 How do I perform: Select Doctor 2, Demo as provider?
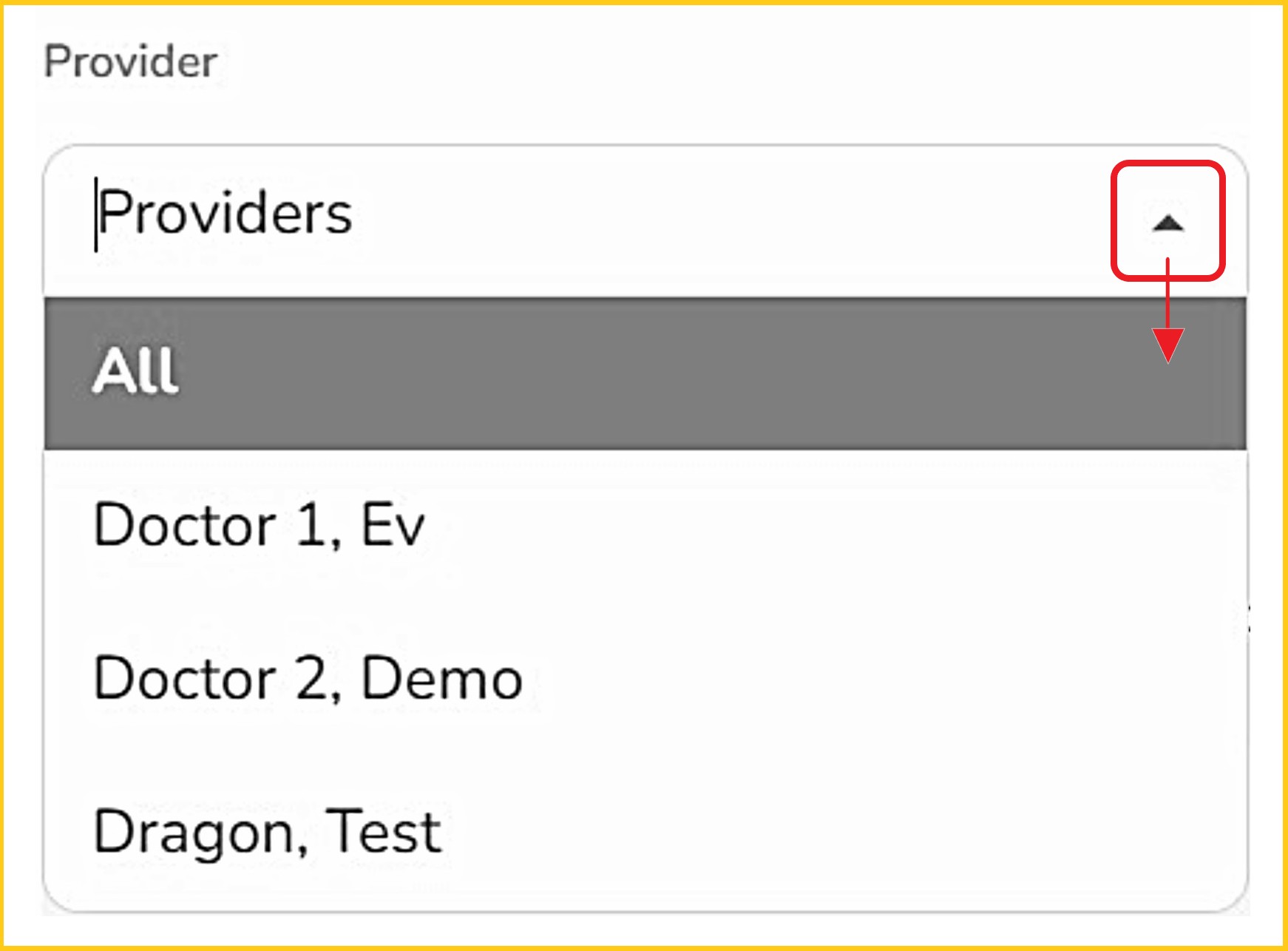click(308, 679)
